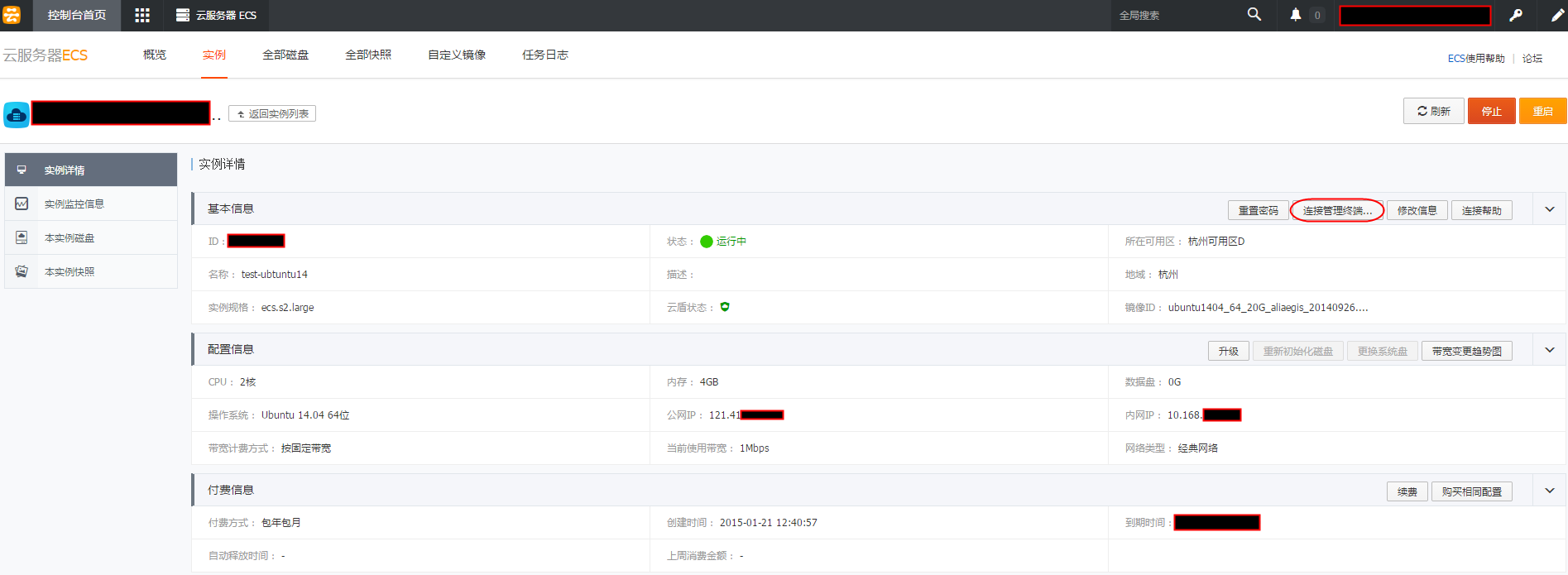Viewport: 1568px width, 575px height.
Task: Open 本实例快照 in the sidebar
Action: click(x=70, y=272)
